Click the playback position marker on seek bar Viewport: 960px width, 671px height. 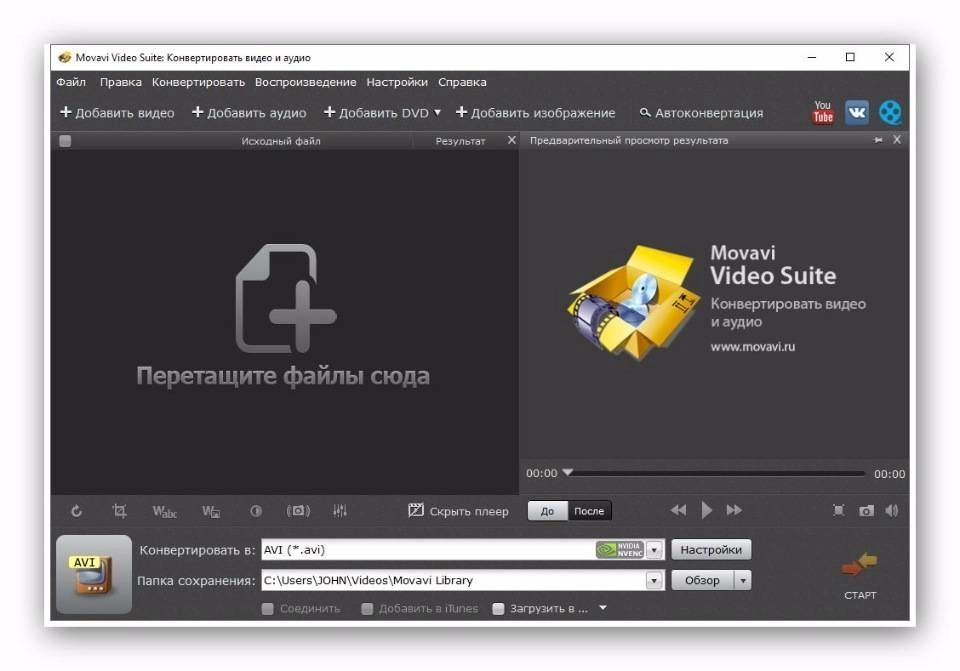(x=568, y=472)
